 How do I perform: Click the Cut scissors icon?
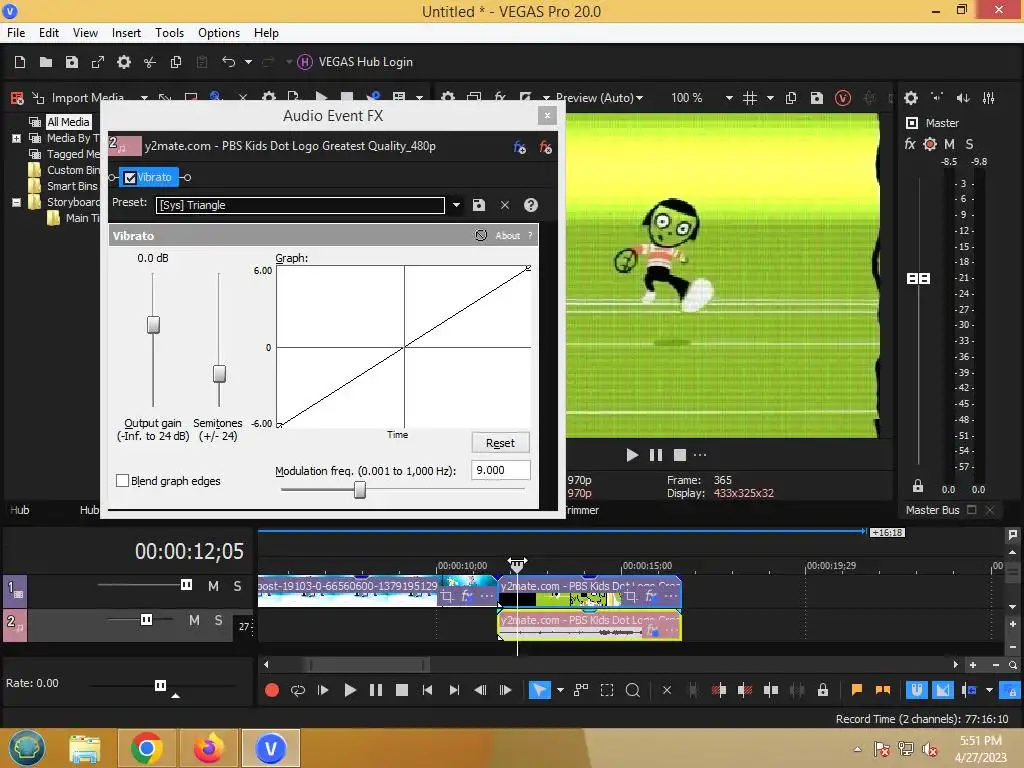pos(150,62)
